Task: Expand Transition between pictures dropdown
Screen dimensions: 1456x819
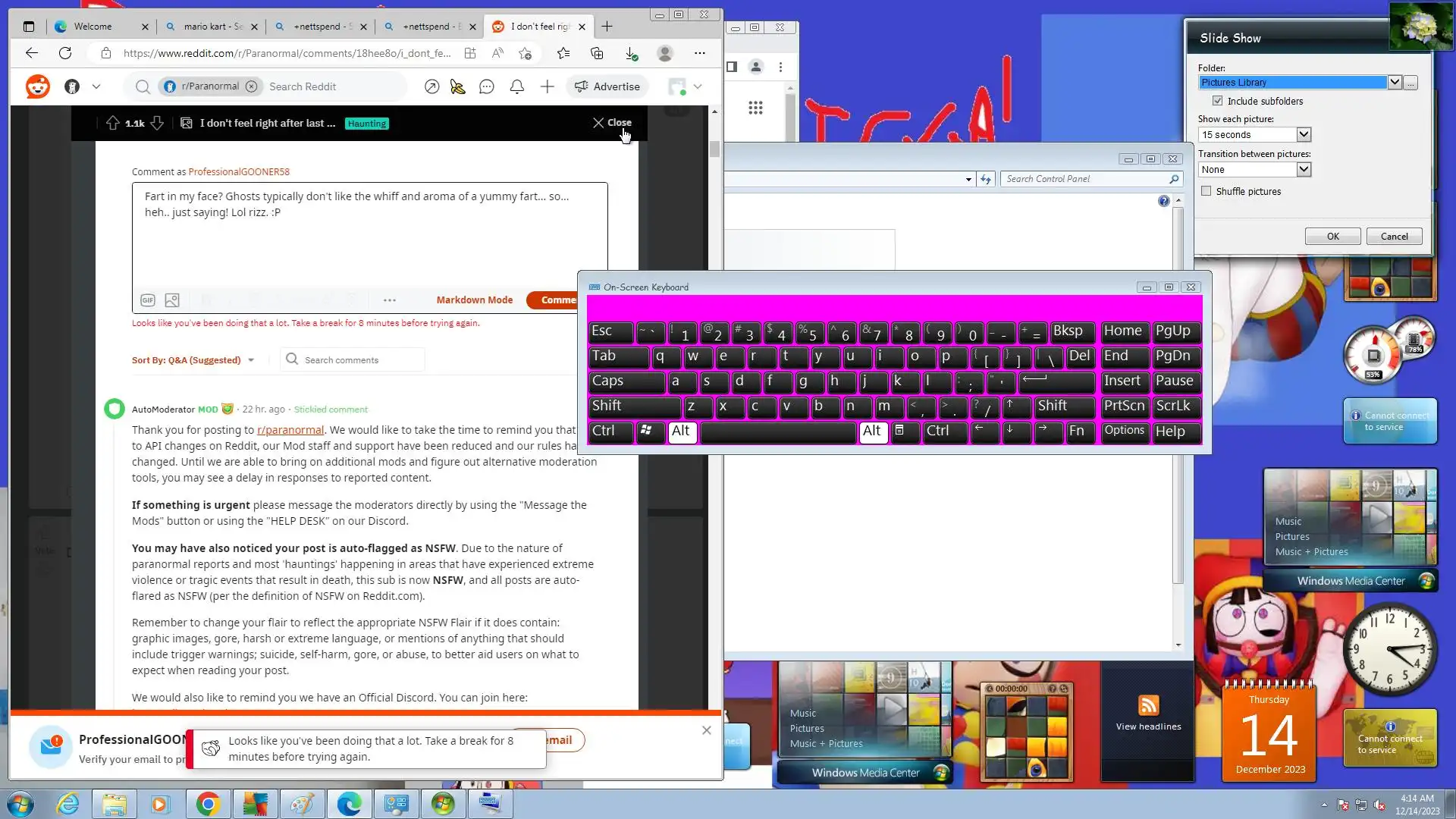Action: point(1303,169)
